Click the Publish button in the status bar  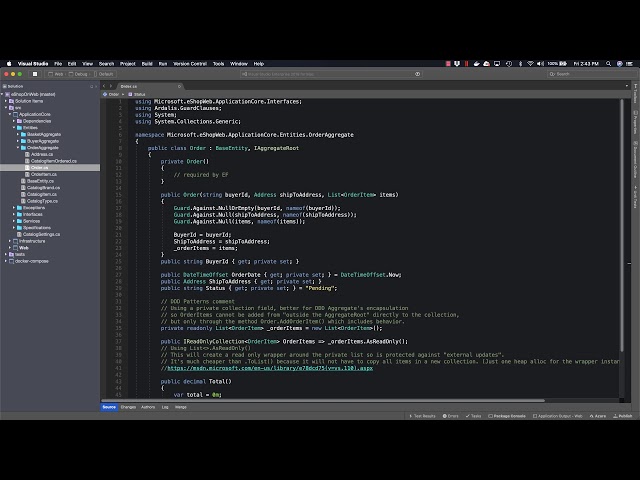(623, 416)
